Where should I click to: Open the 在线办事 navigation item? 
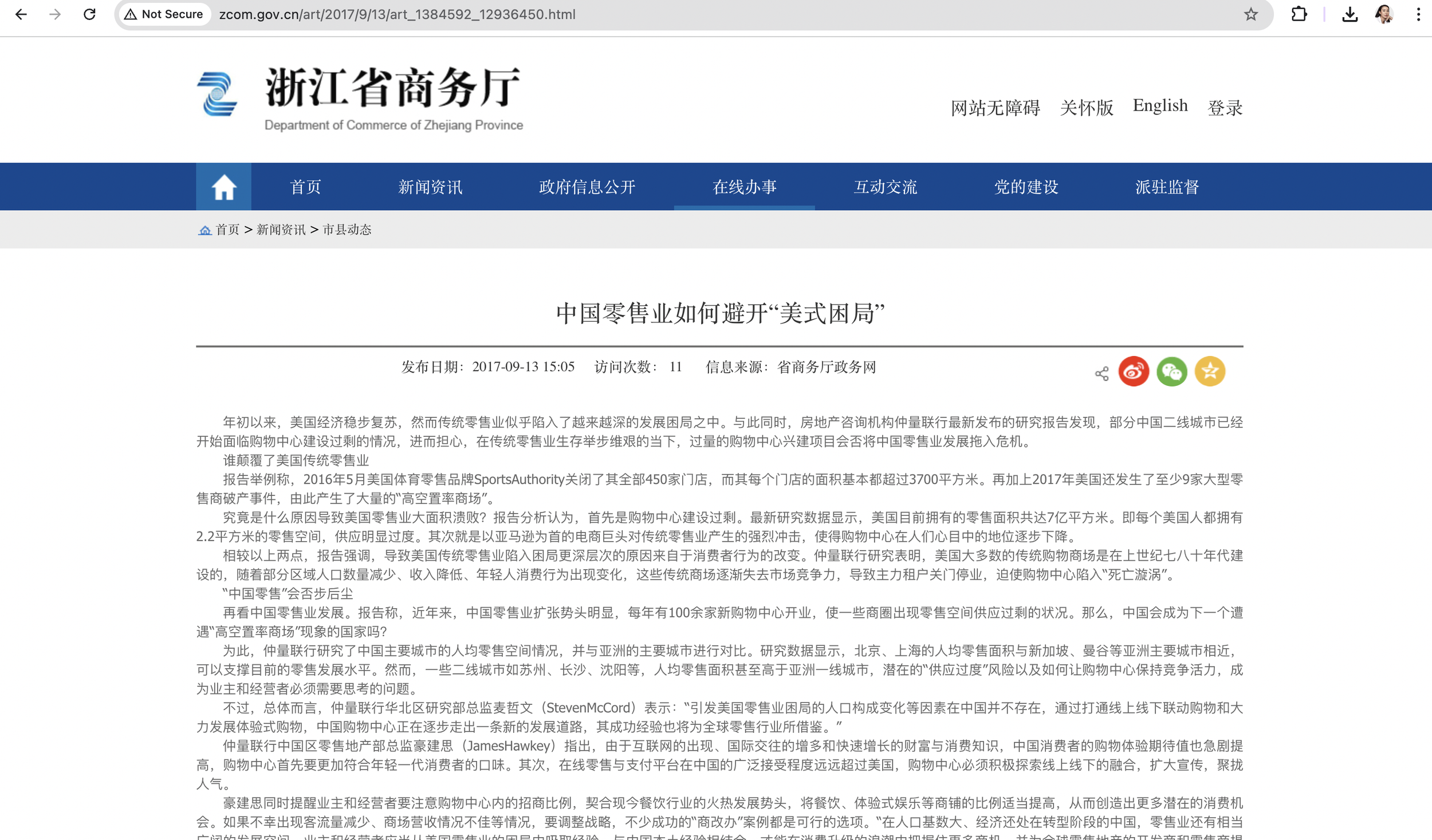click(x=744, y=187)
